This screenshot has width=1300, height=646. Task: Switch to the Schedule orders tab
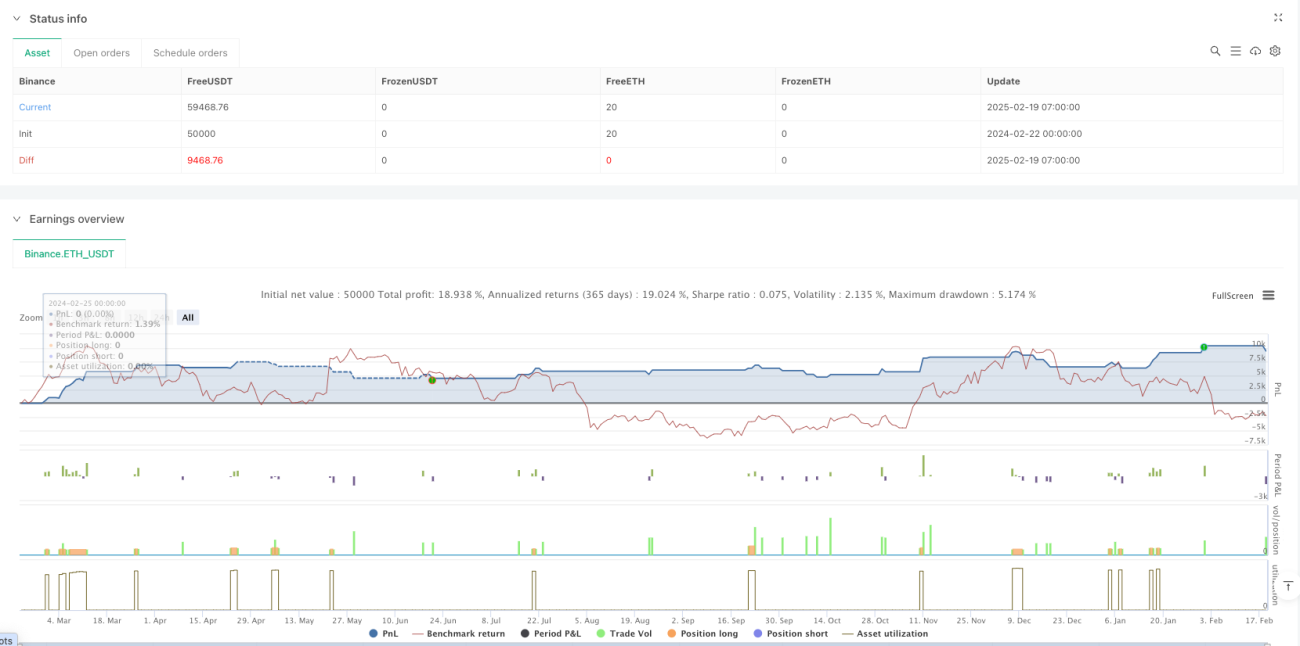click(190, 53)
